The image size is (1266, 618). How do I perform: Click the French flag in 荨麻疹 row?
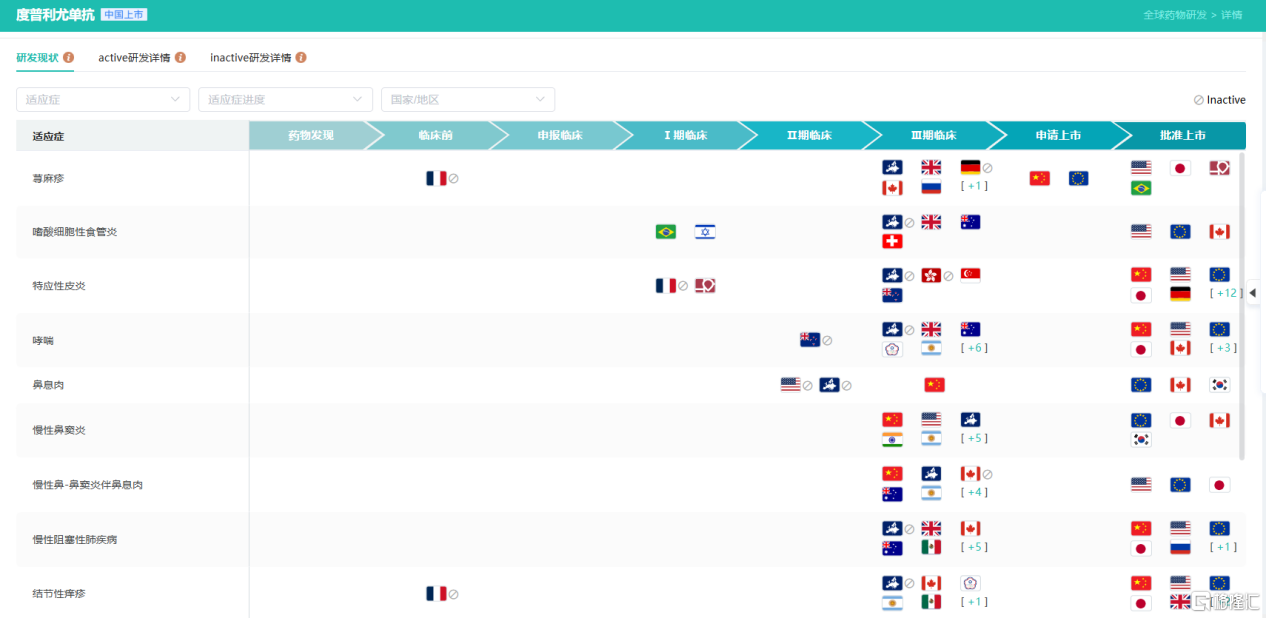pyautogui.click(x=436, y=178)
